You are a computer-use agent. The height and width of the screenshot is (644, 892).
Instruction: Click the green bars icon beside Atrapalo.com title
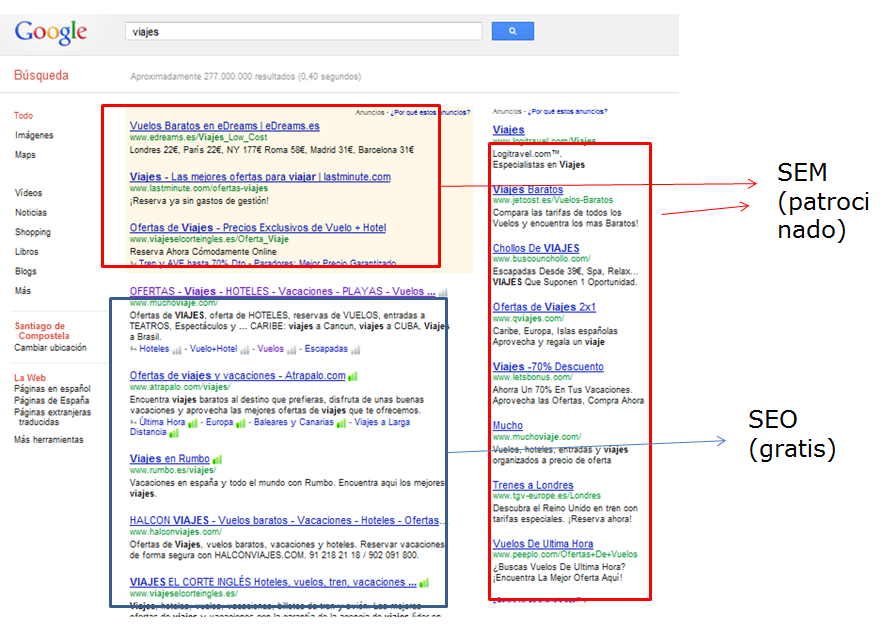point(353,376)
